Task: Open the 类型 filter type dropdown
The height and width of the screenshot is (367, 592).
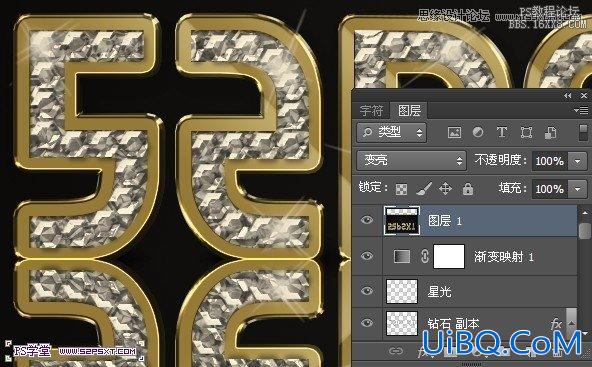Action: (x=392, y=132)
